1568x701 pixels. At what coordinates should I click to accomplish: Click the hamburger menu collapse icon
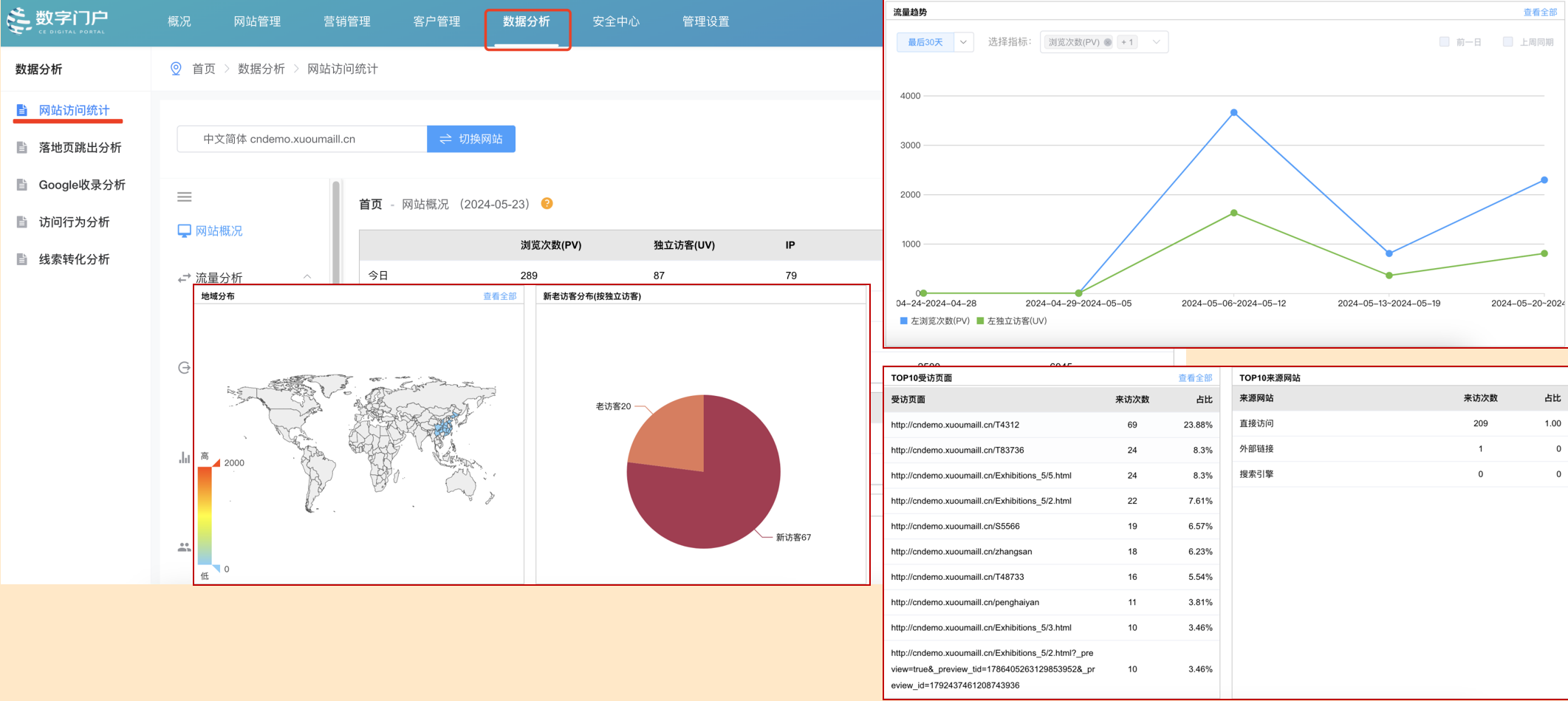point(185,197)
